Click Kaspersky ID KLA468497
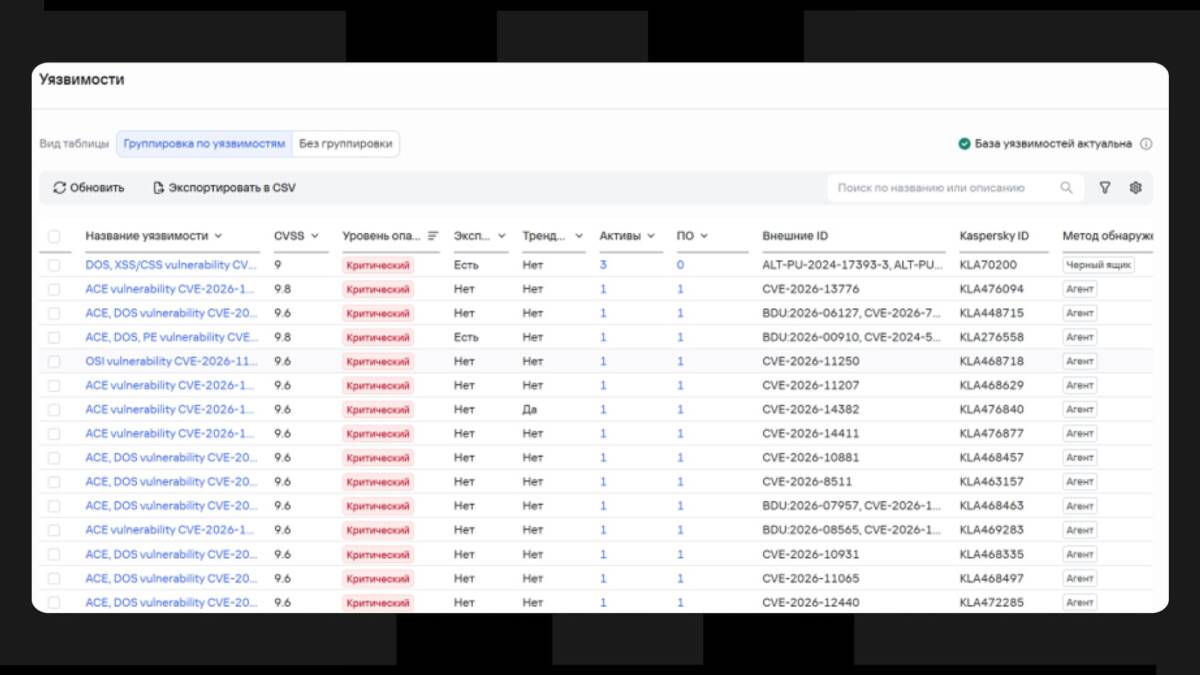1200x675 pixels. pyautogui.click(x=992, y=578)
